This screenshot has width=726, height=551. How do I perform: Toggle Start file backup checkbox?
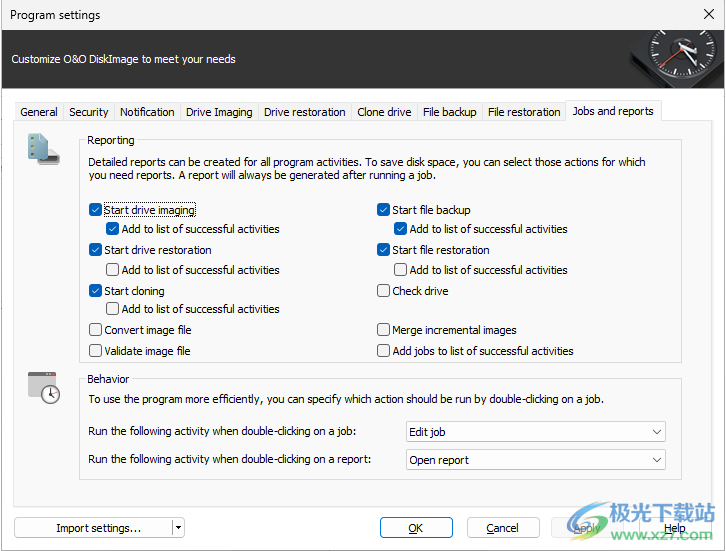[x=383, y=210]
